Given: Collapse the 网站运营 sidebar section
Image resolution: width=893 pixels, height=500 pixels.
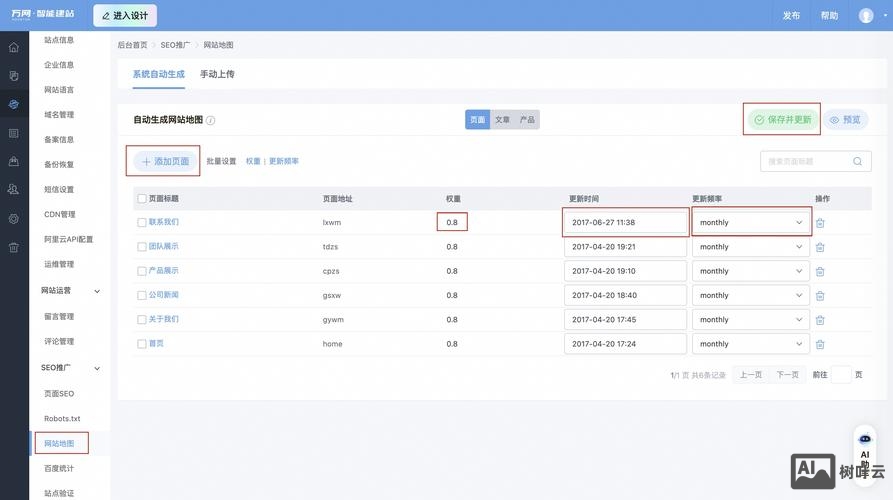Looking at the screenshot, I should (x=97, y=291).
